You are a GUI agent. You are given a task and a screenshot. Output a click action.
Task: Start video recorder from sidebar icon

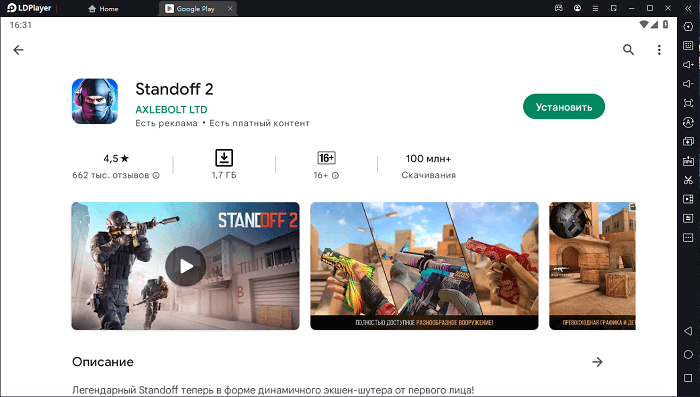point(688,199)
